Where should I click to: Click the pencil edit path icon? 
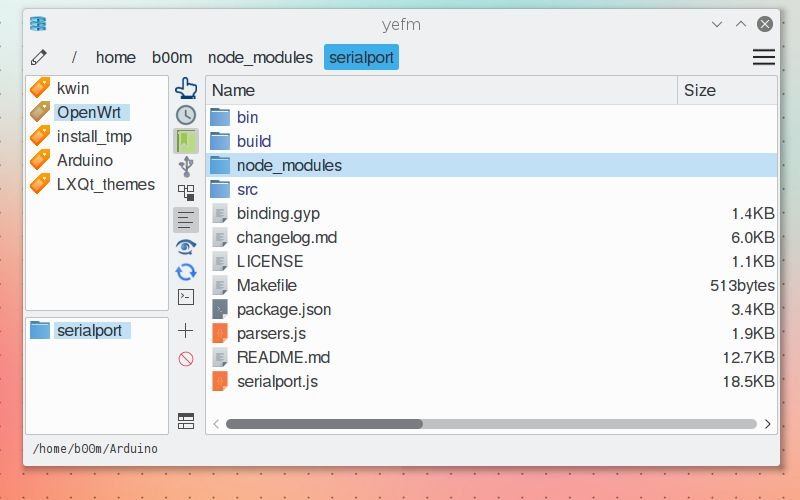(x=39, y=57)
